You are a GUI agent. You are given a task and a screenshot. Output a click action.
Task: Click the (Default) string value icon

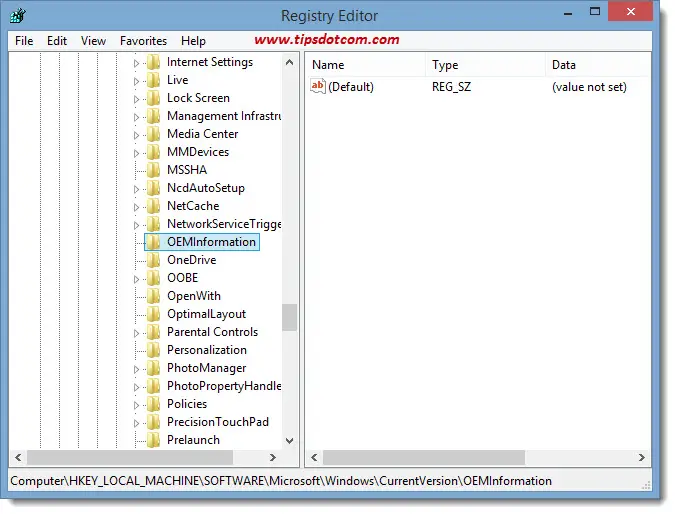coord(318,87)
